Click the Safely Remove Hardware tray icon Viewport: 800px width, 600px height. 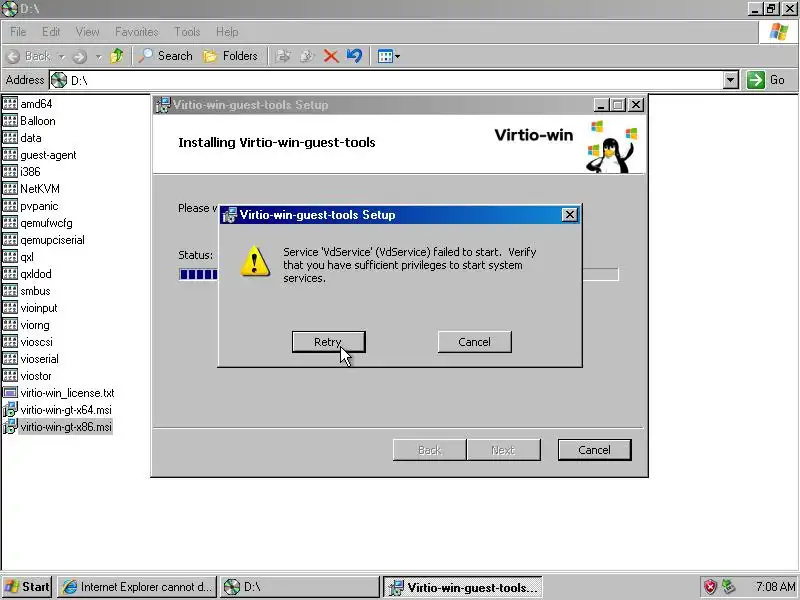[728, 587]
